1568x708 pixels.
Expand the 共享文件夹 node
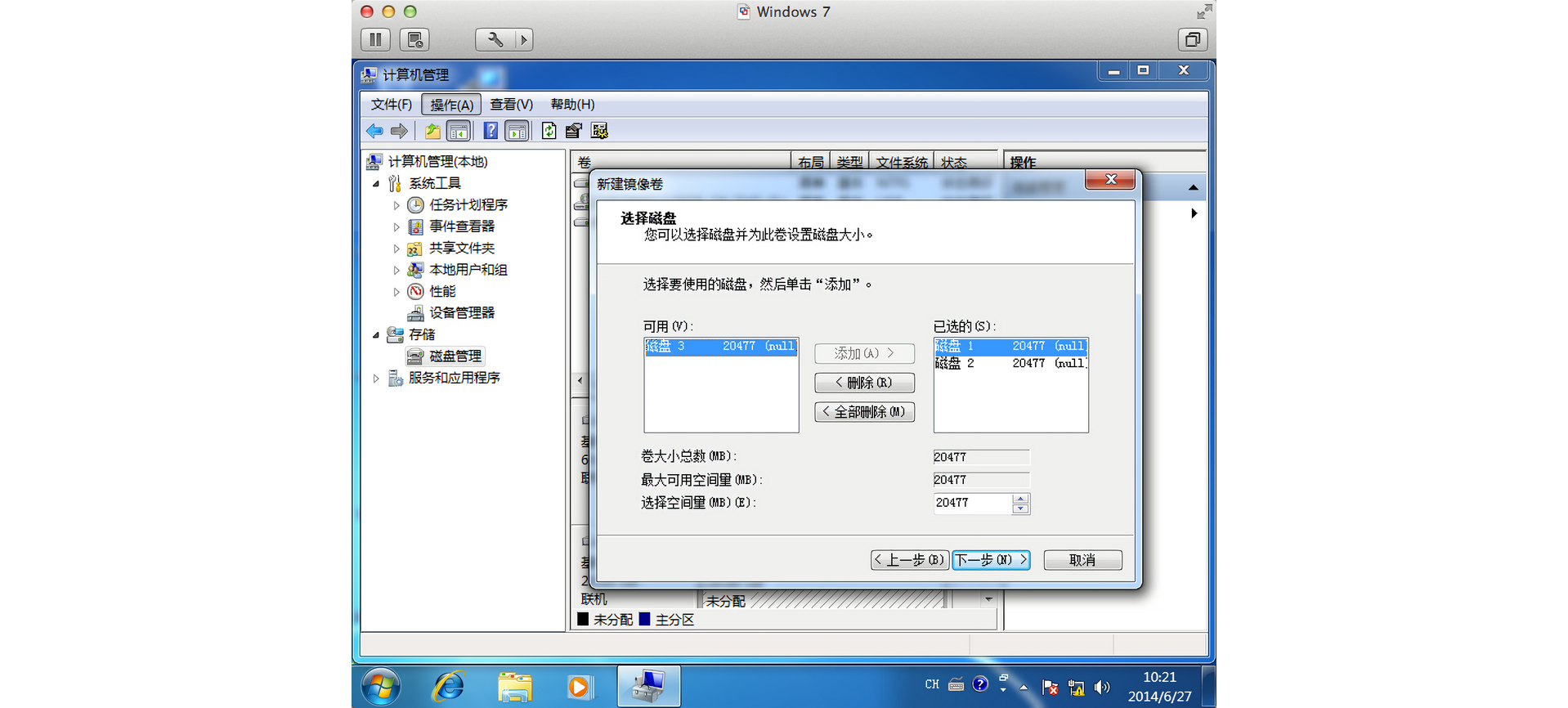(396, 249)
